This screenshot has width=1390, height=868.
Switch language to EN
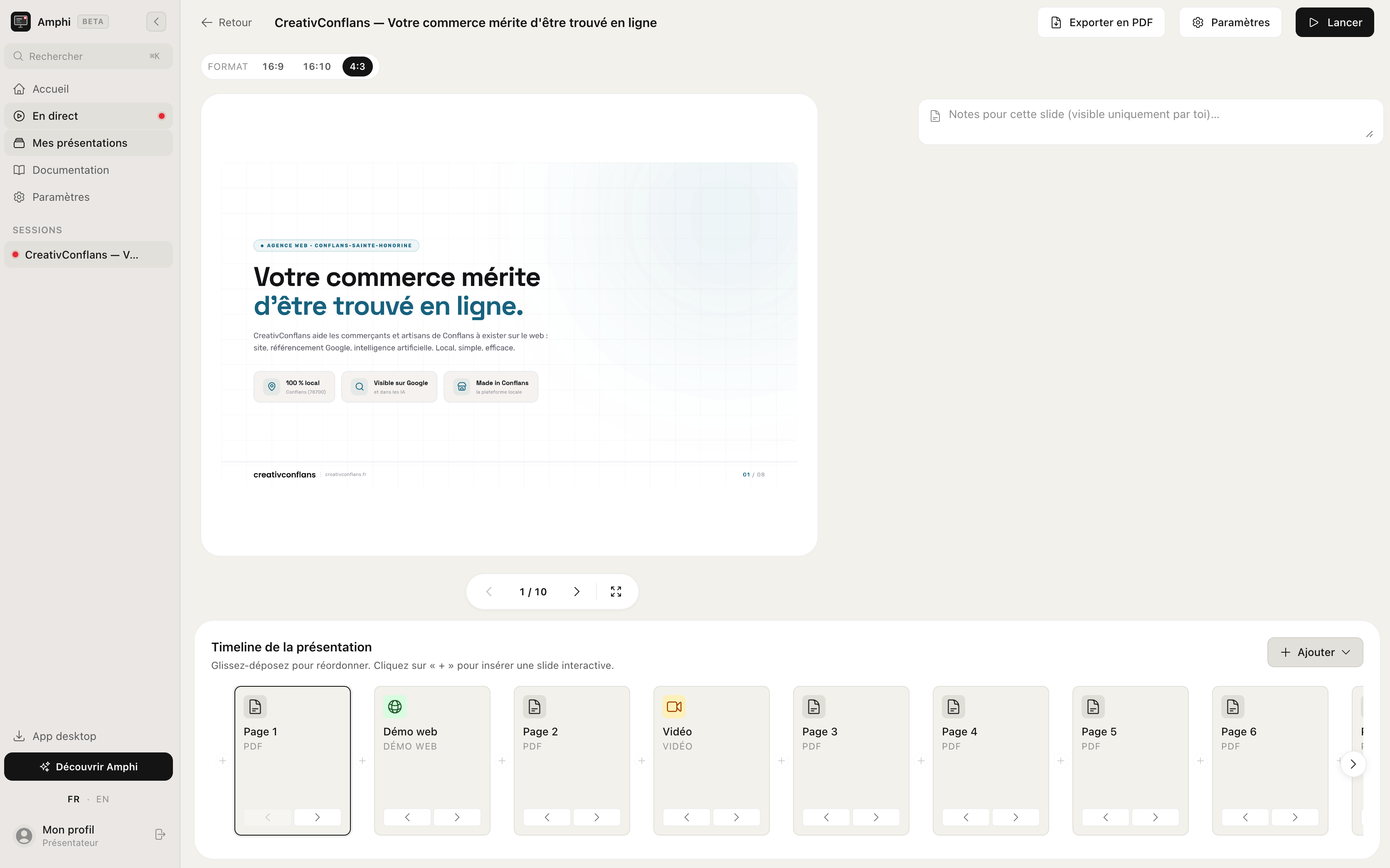pyautogui.click(x=102, y=799)
